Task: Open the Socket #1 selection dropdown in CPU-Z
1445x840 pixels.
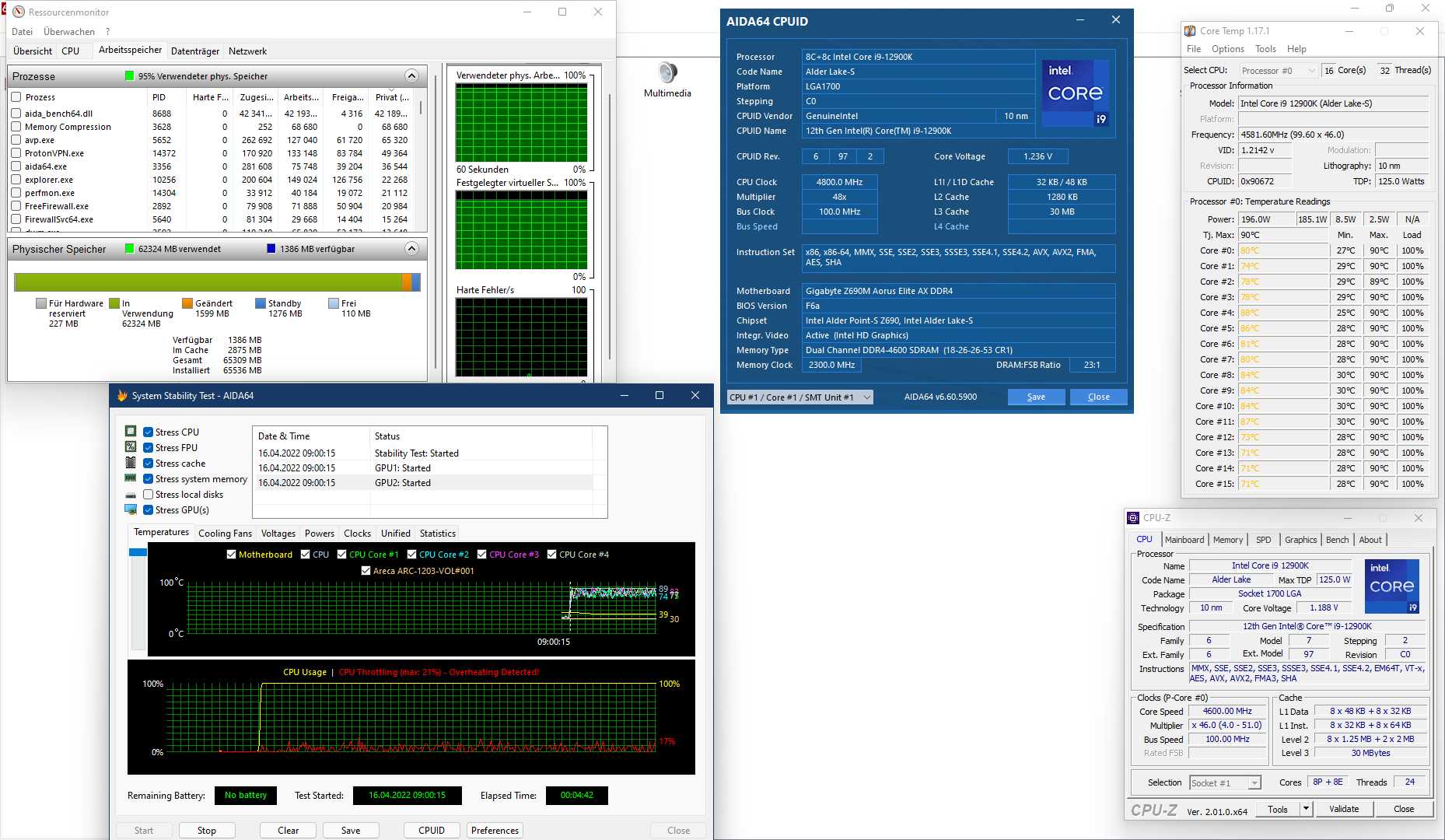Action: (x=1225, y=783)
